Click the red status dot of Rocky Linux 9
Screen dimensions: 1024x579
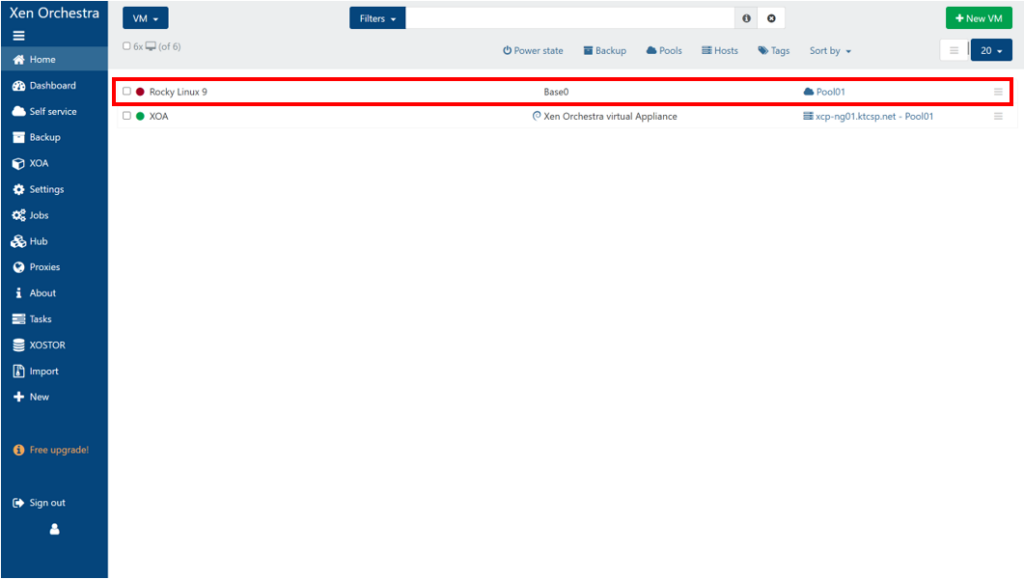[140, 92]
